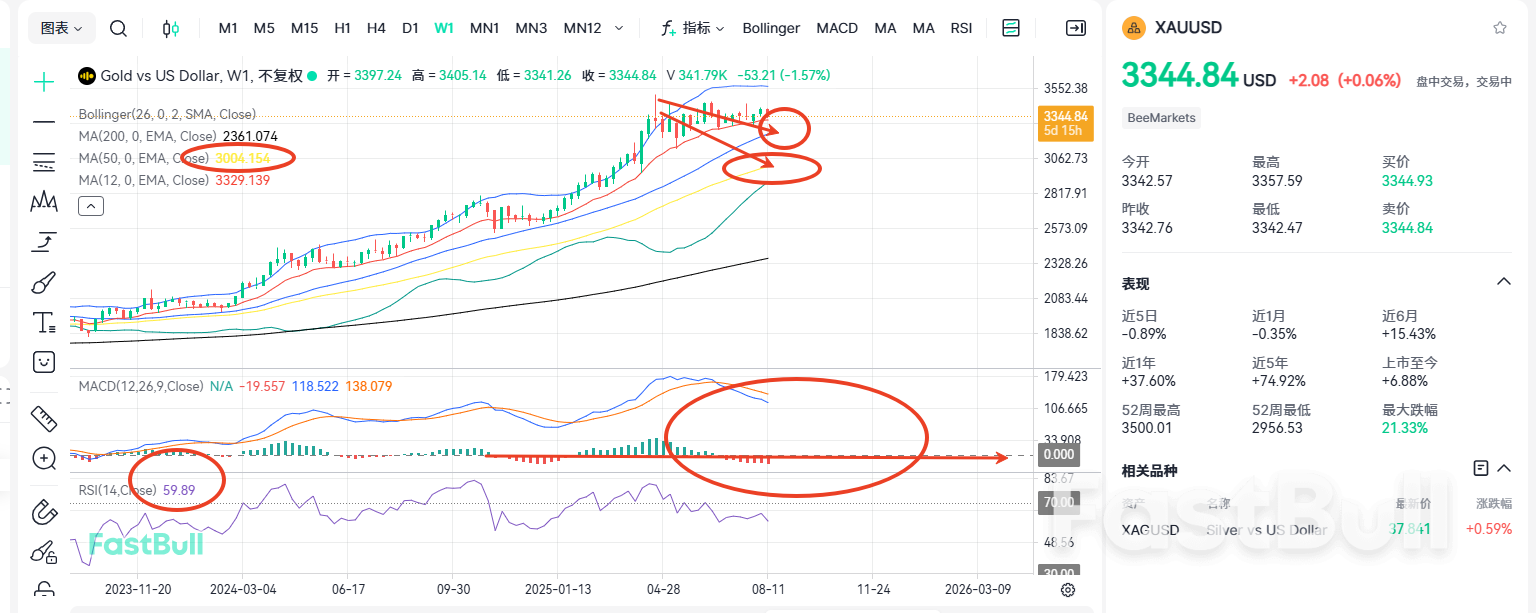Open the related instruments note icon
1536x613 pixels.
click(x=1481, y=468)
